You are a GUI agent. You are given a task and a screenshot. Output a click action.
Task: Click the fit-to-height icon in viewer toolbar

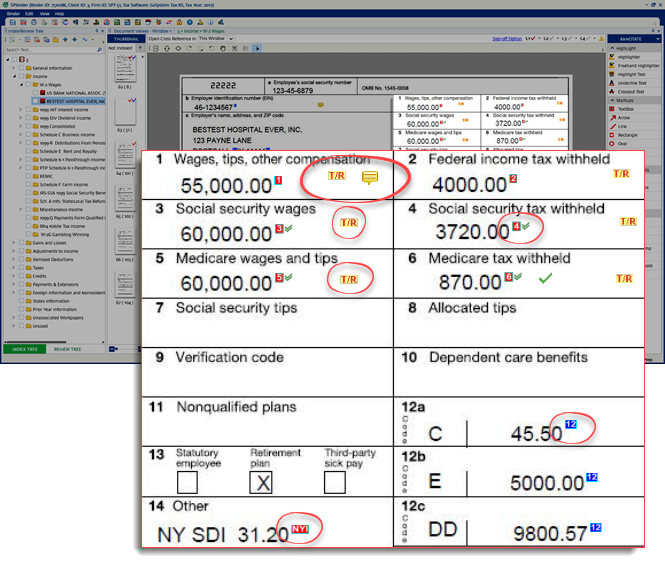pos(167,48)
